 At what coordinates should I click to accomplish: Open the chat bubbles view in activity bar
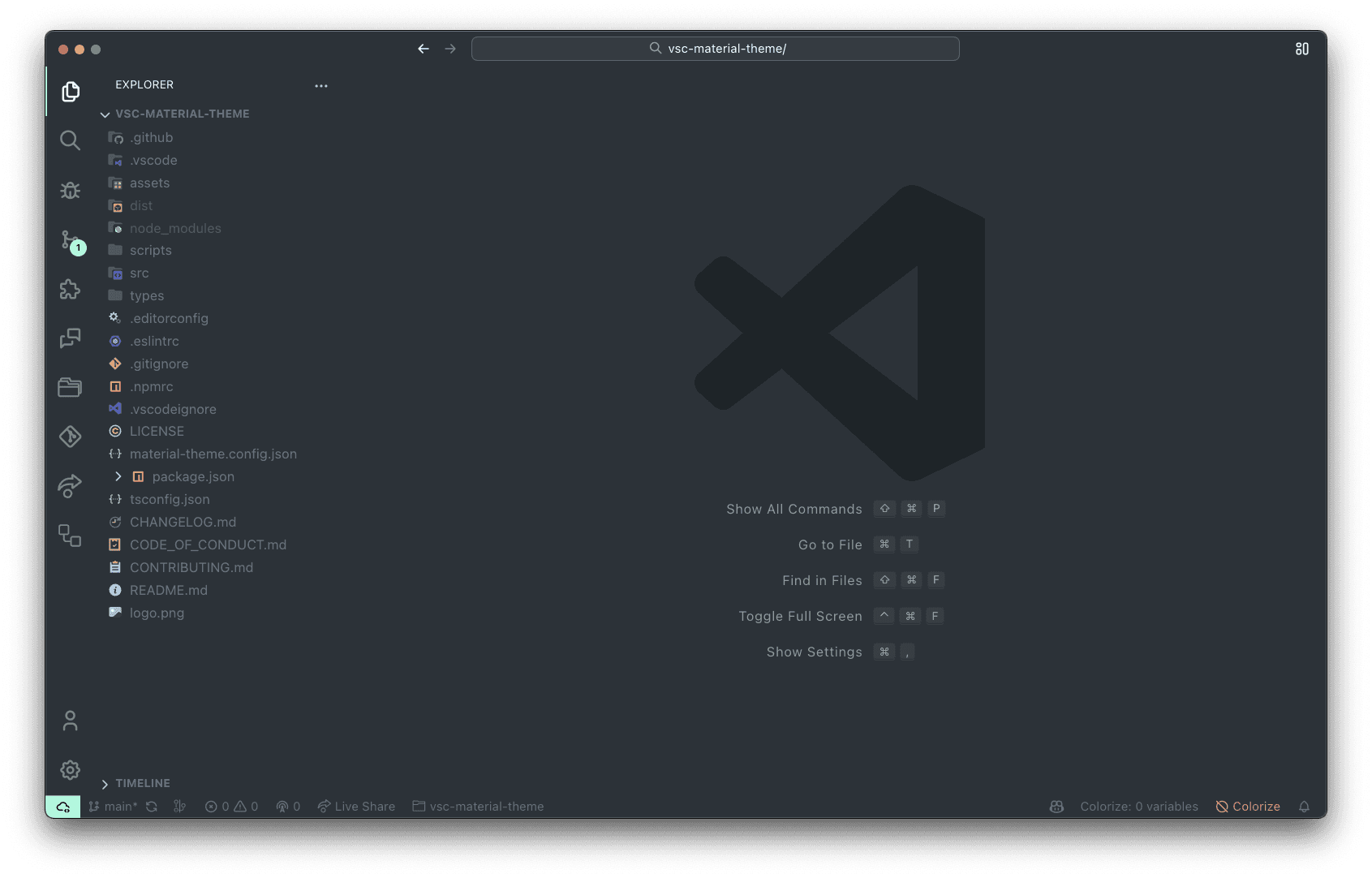(71, 338)
